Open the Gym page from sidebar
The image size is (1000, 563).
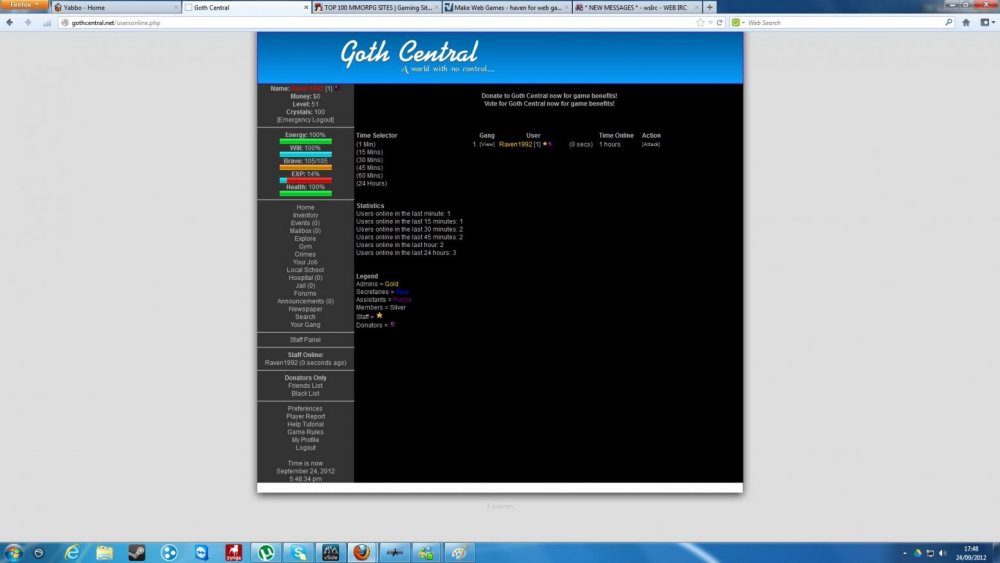[305, 246]
